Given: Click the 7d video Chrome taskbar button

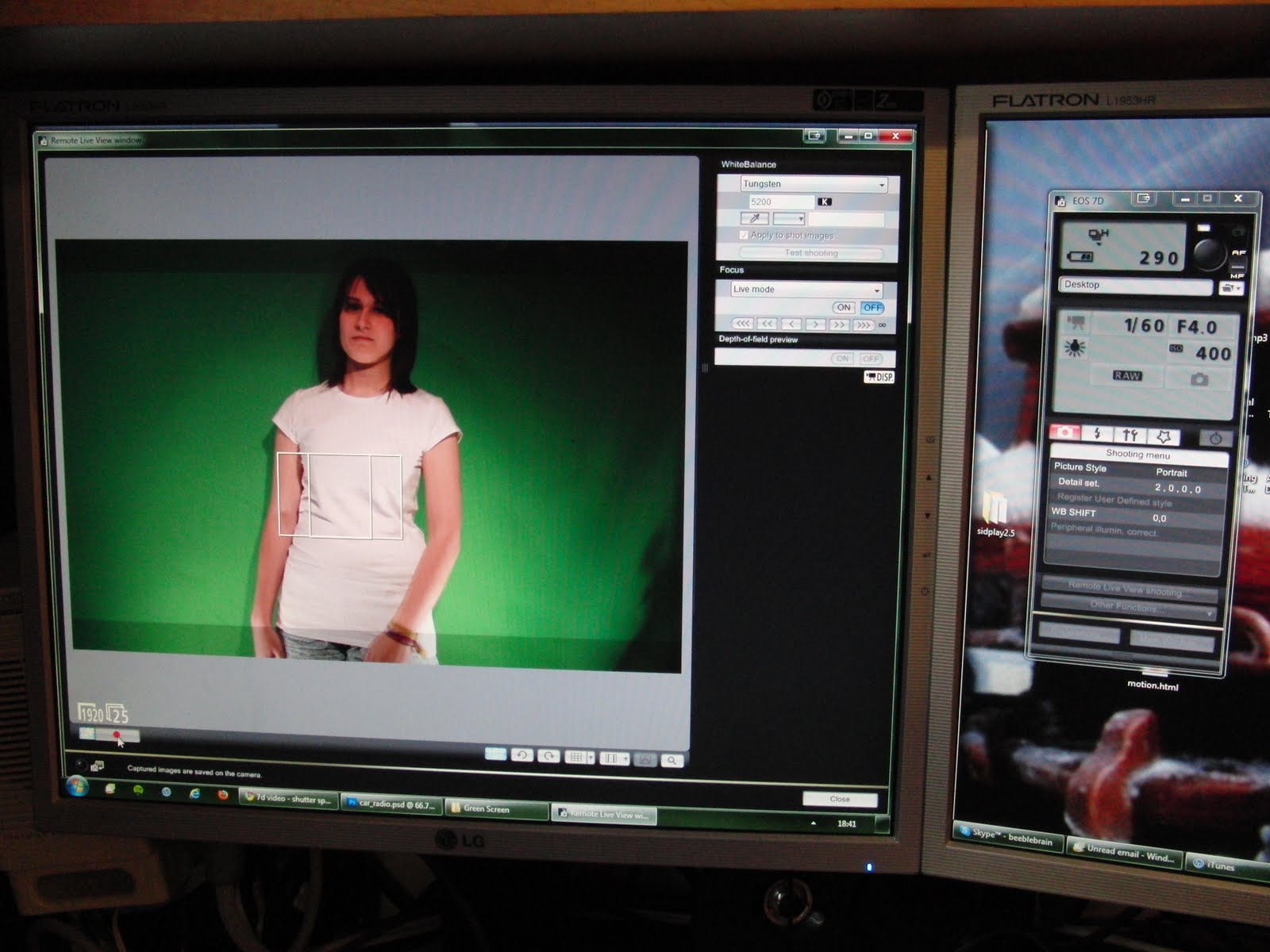Looking at the screenshot, I should [x=288, y=799].
